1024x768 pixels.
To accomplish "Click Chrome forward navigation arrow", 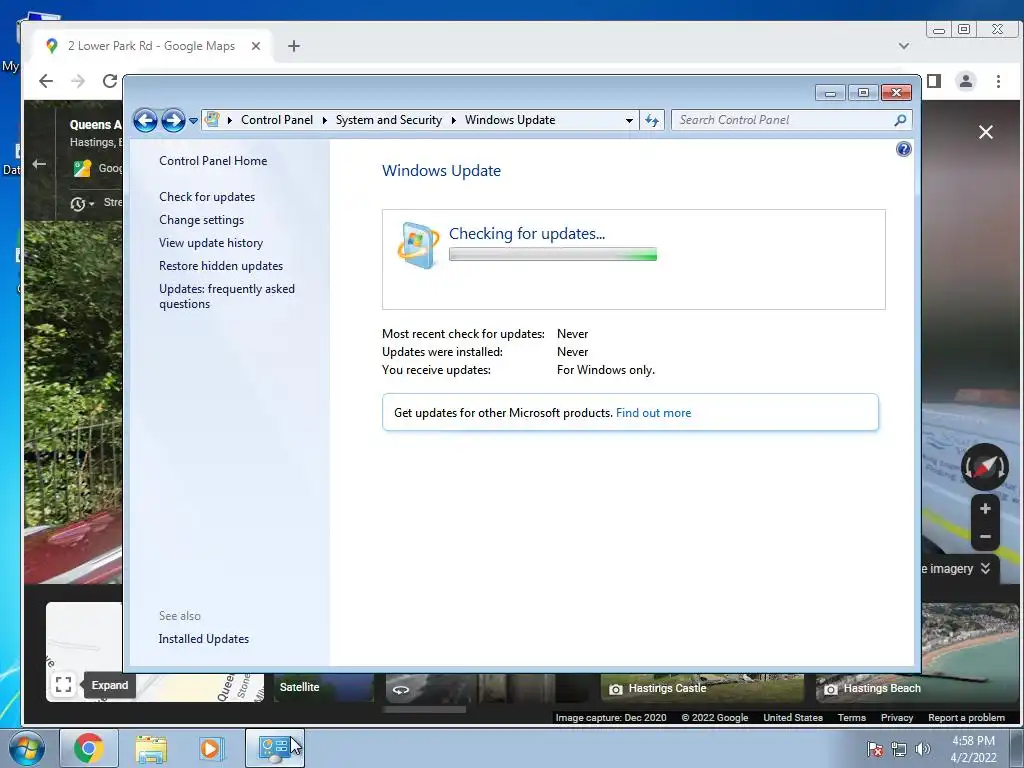I will pos(78,81).
